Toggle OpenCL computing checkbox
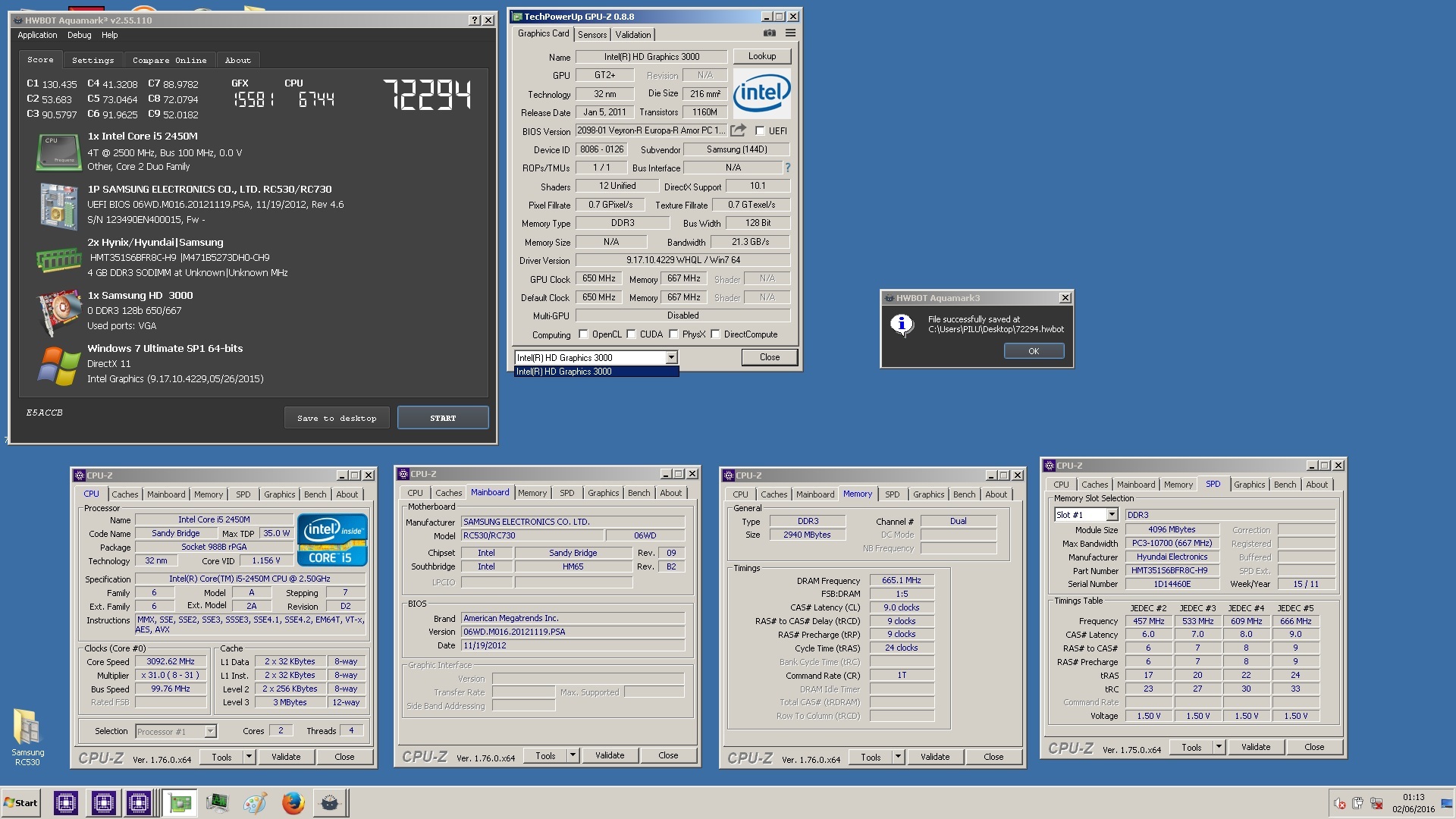 click(x=583, y=334)
